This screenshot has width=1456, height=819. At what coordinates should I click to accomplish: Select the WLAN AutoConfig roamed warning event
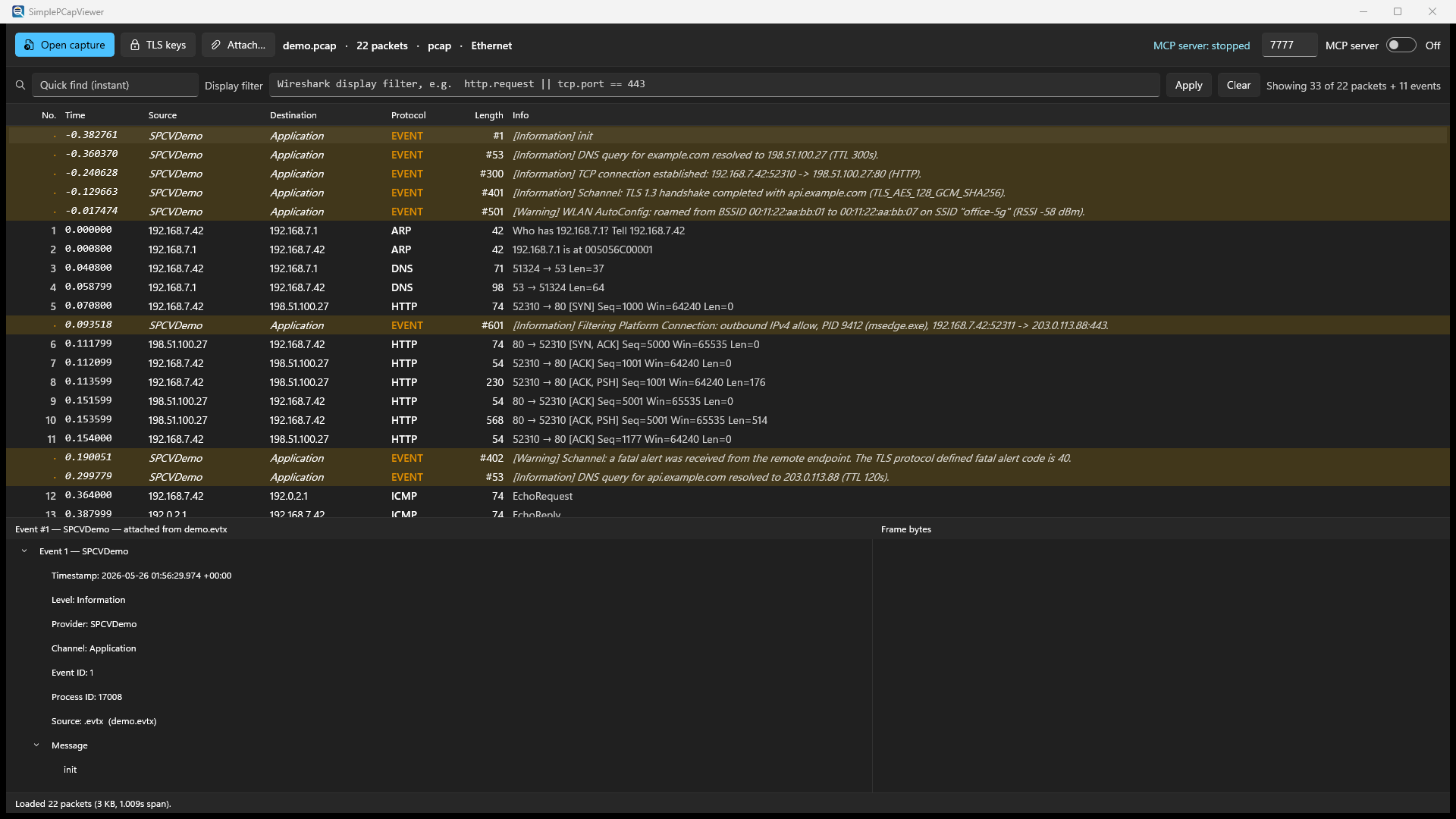(728, 212)
